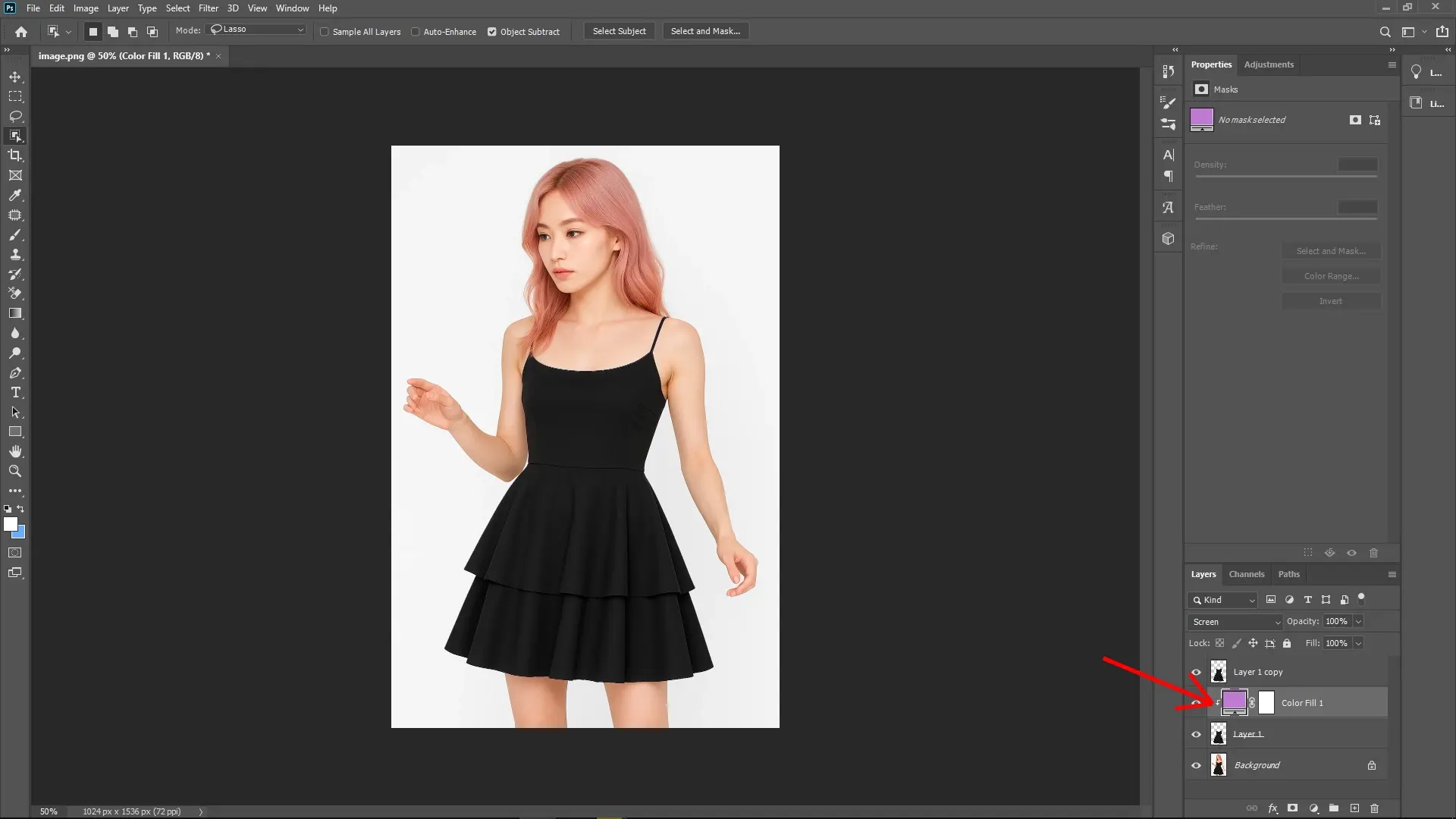Open the Opacity dropdown arrow
Viewport: 1456px width, 819px height.
[1357, 621]
